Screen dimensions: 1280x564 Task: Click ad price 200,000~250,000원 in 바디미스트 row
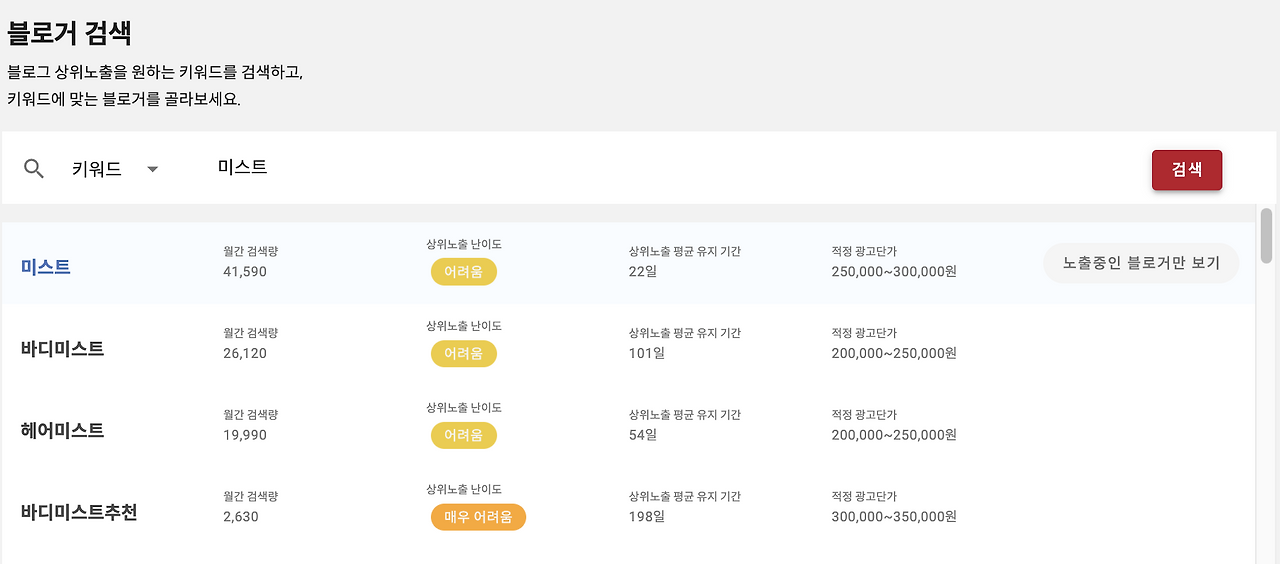pyautogui.click(x=894, y=354)
